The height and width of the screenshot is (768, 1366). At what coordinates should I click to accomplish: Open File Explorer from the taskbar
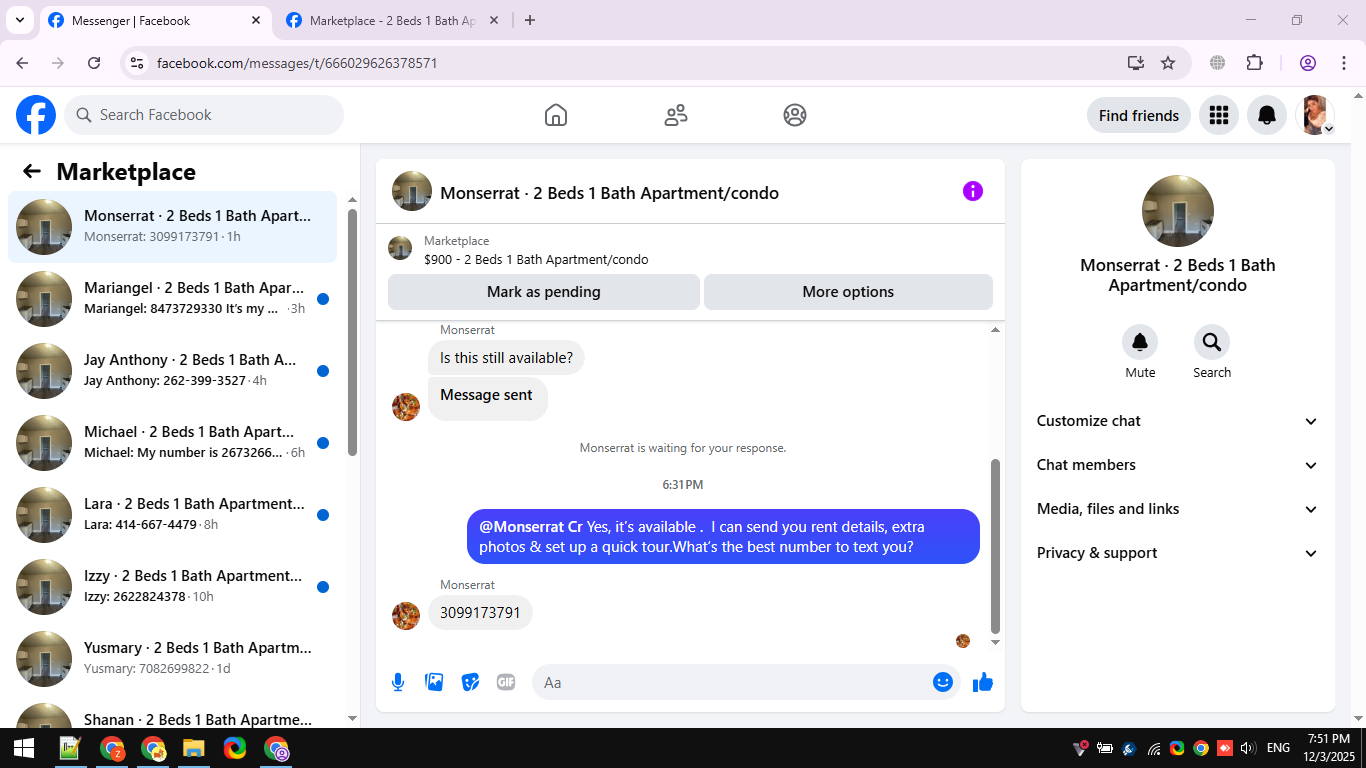[194, 748]
